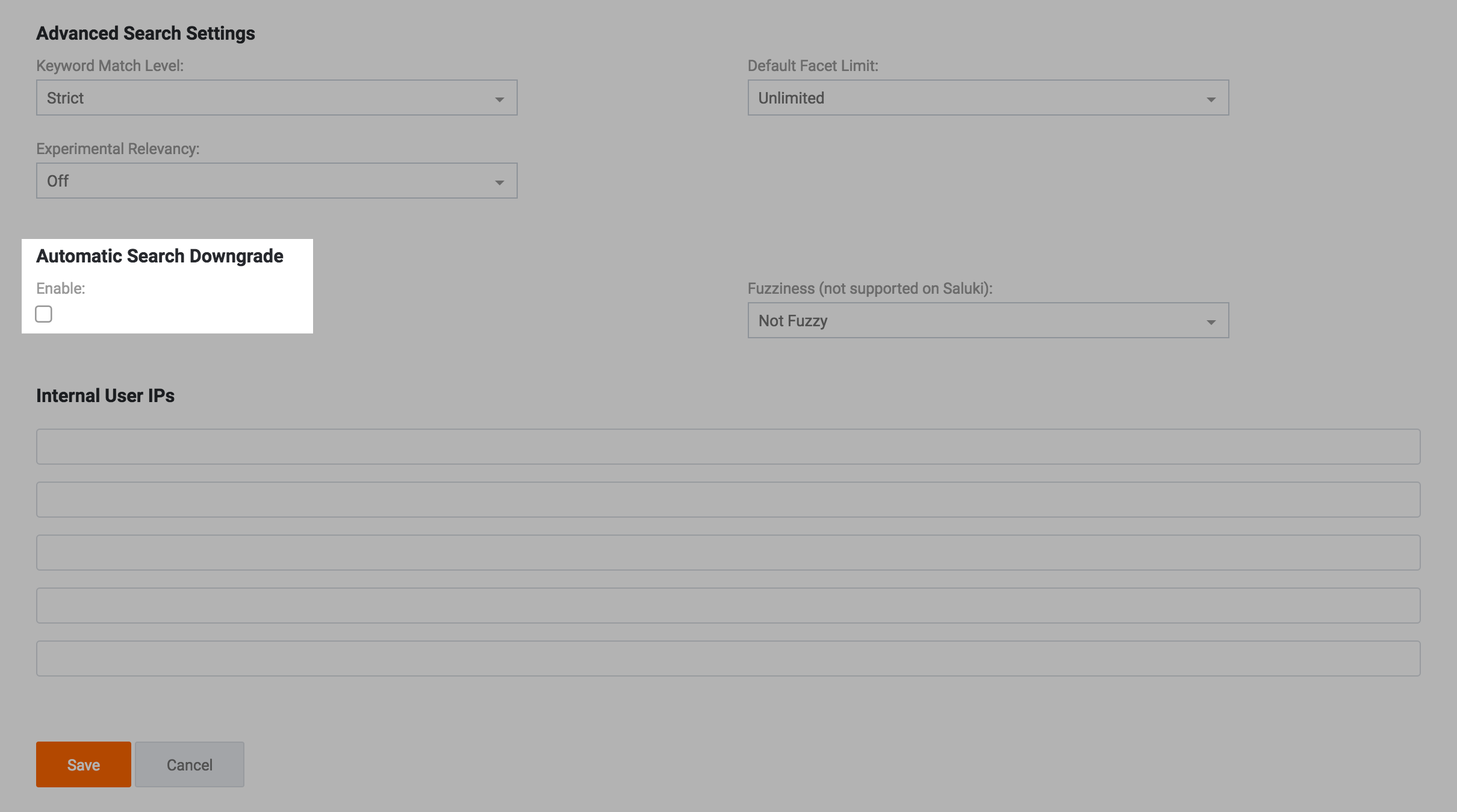1457x812 pixels.
Task: Select the second Internal User IPs field
Action: 728,500
